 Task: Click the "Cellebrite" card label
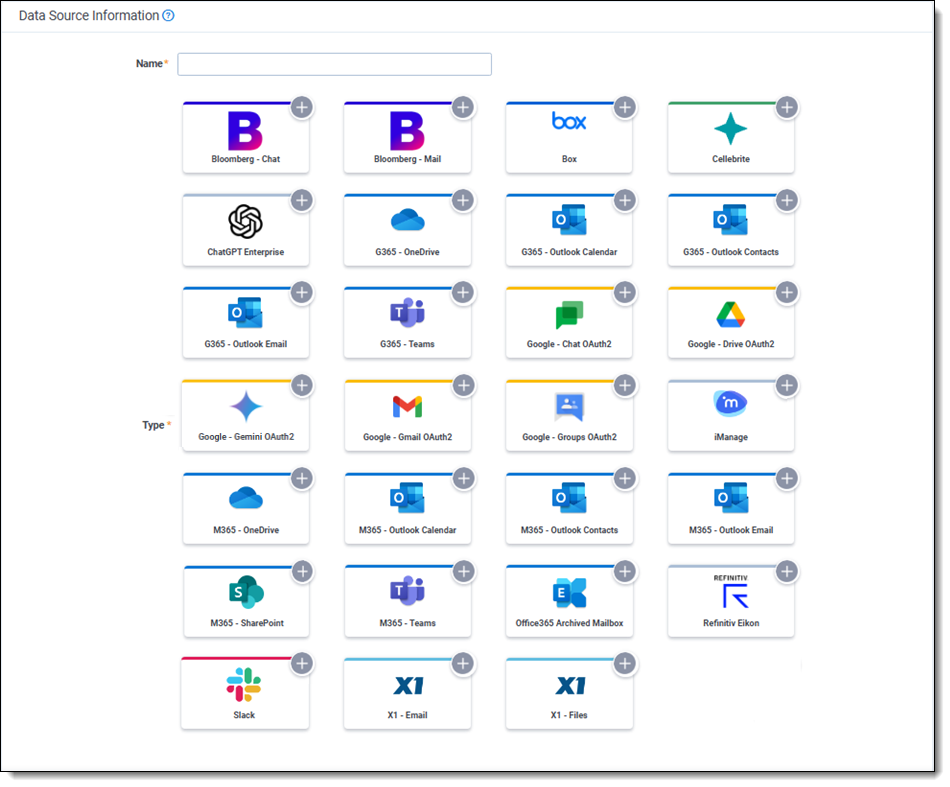(731, 159)
